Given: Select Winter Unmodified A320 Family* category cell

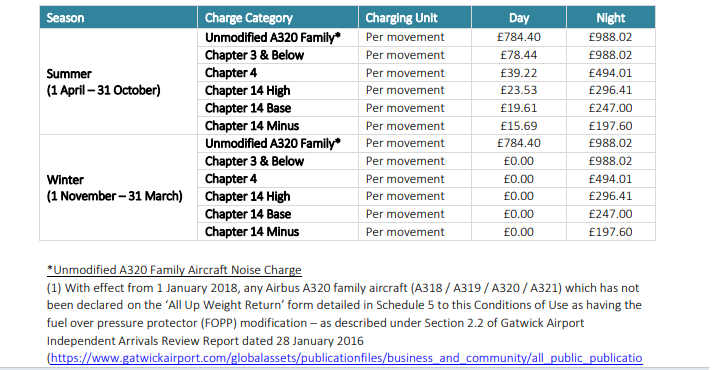Looking at the screenshot, I should (278, 143).
